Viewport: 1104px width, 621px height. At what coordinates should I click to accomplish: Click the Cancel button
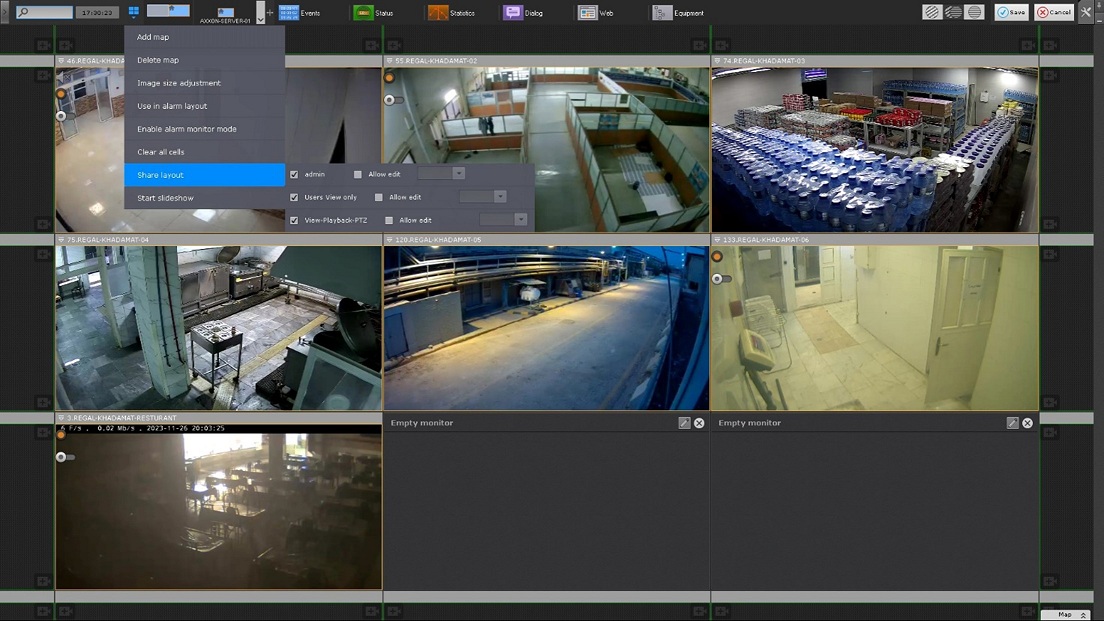1054,12
